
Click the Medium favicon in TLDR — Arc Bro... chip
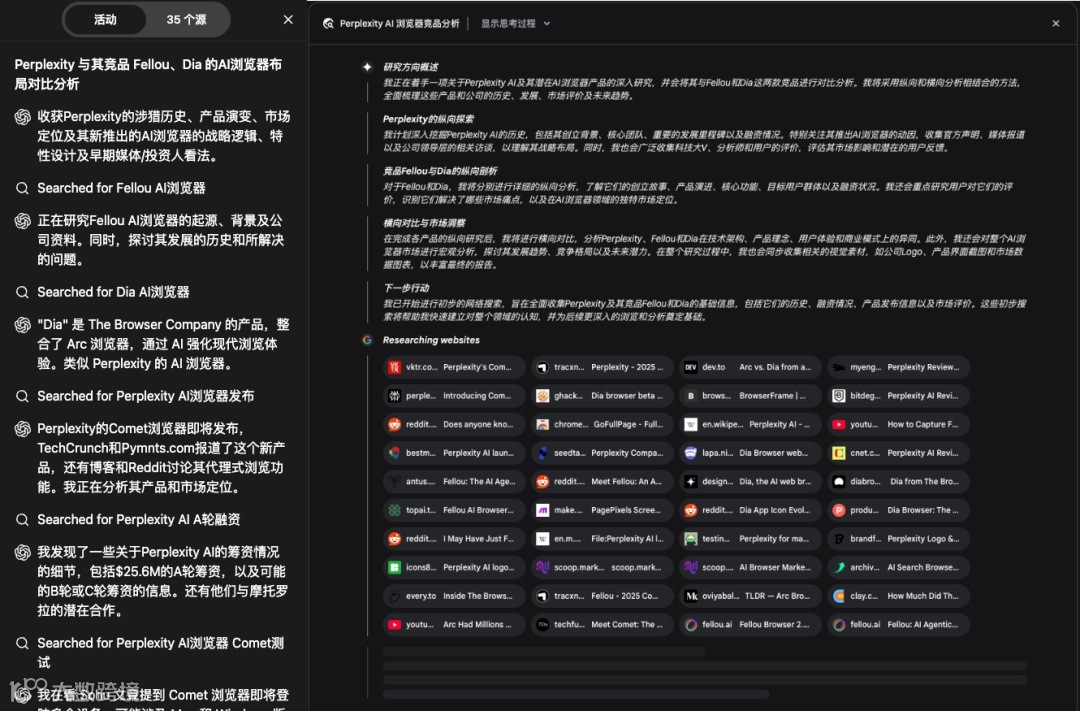click(690, 596)
